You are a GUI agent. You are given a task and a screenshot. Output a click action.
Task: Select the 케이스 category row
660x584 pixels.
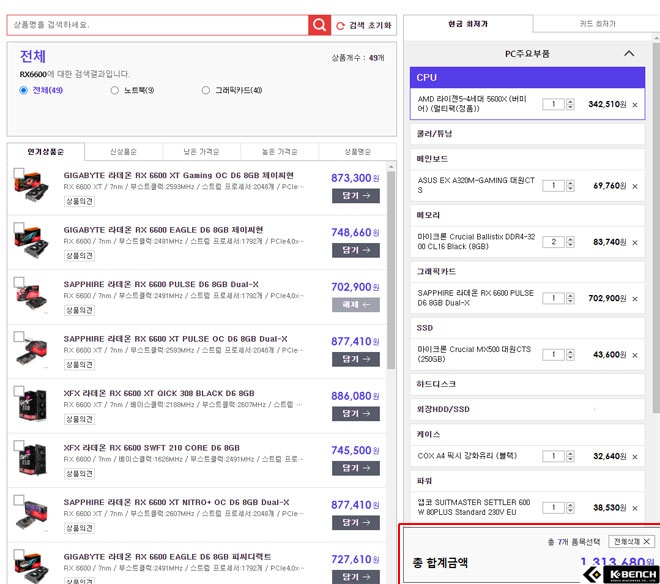point(527,434)
